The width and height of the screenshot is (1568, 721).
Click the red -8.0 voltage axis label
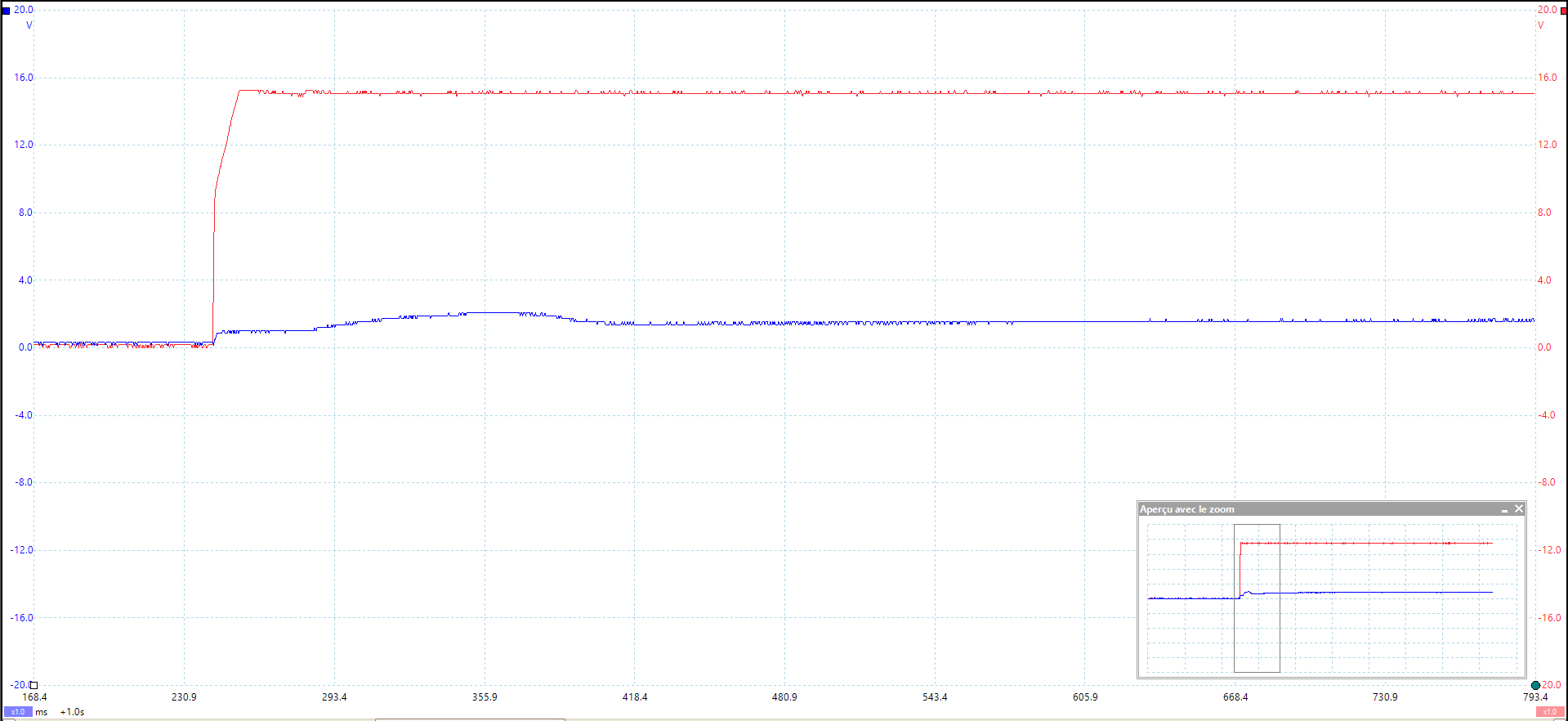(1547, 482)
